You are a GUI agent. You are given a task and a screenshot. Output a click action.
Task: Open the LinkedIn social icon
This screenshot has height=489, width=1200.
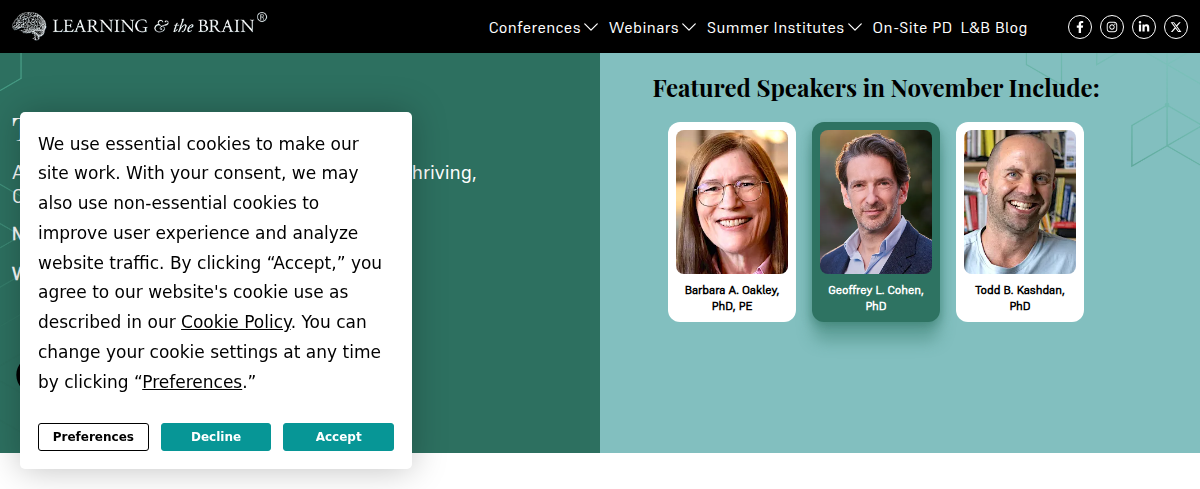(x=1144, y=27)
